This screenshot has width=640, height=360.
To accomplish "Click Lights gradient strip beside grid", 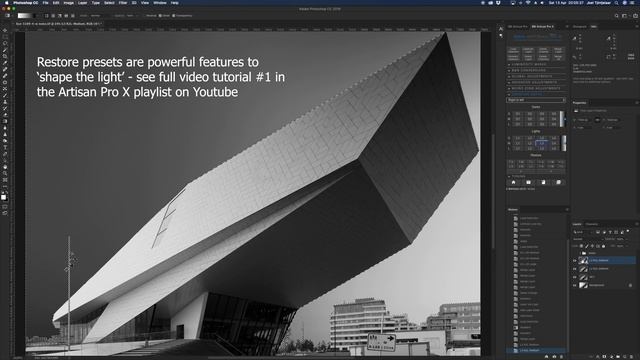I will click(x=564, y=143).
